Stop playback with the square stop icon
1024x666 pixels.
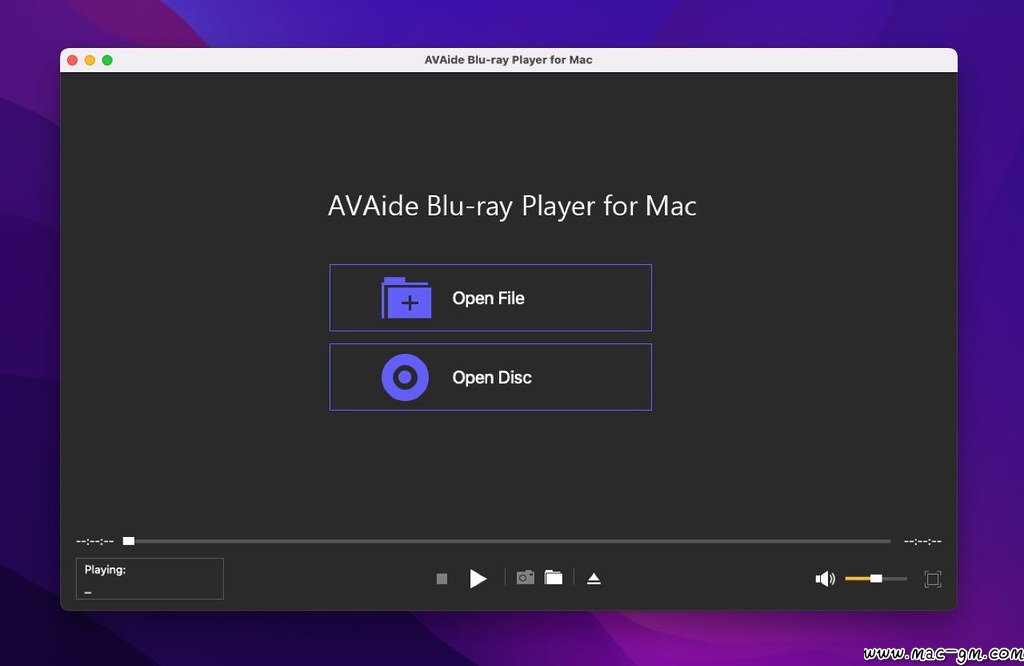442,579
